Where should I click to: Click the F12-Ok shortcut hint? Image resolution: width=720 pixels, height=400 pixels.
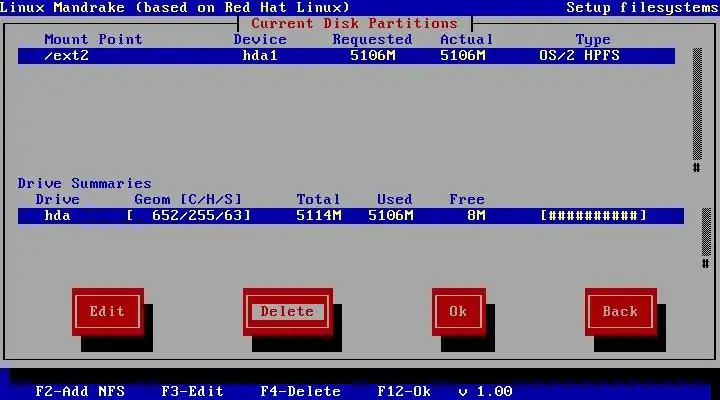pos(404,391)
